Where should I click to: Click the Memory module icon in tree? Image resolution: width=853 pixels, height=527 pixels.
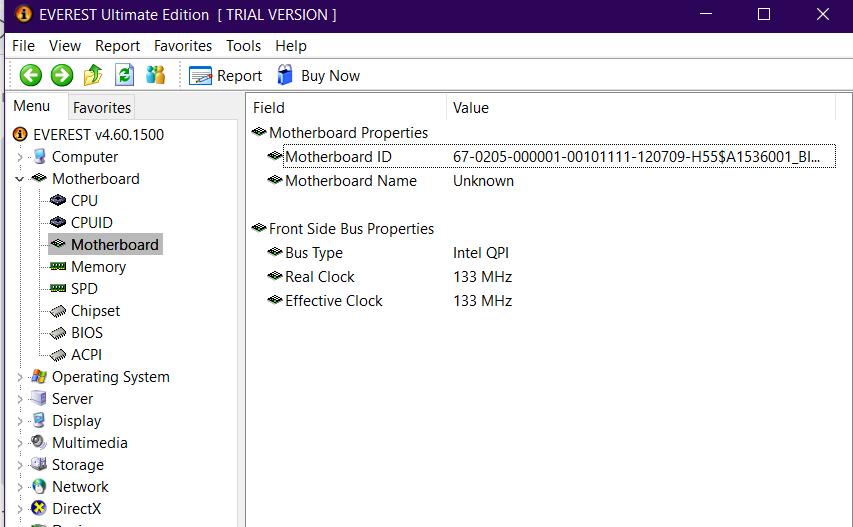[x=58, y=266]
